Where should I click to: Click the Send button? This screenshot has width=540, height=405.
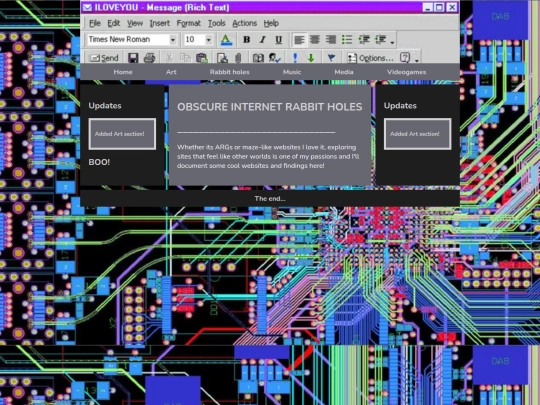pos(104,58)
